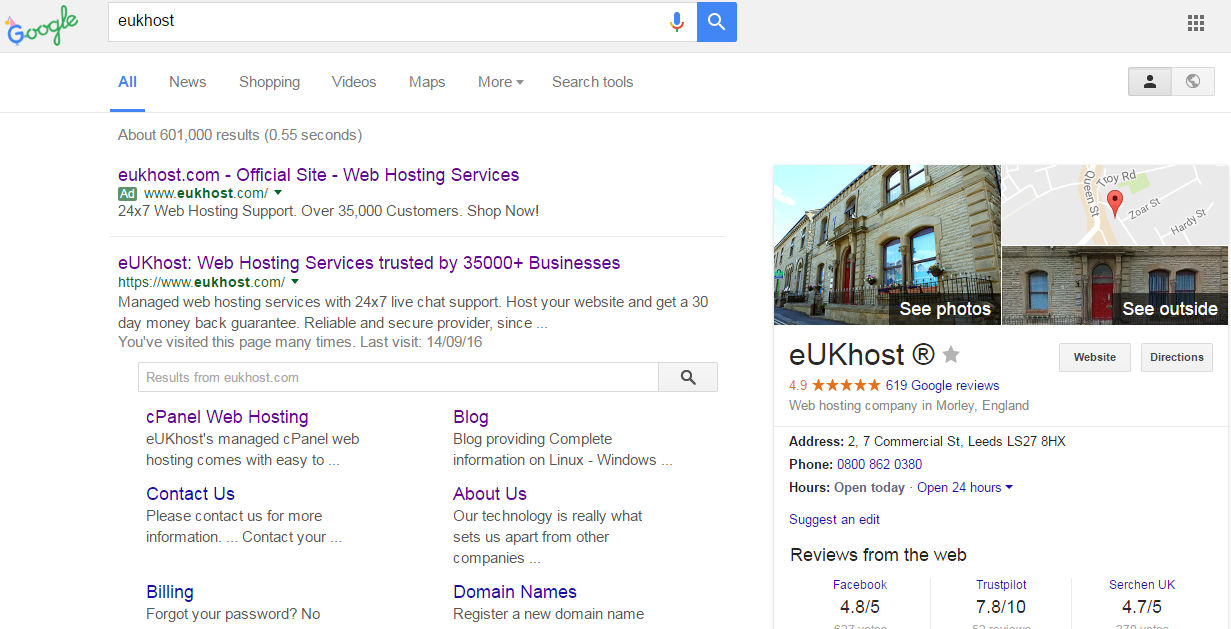Expand the ad URL dropdown arrow
1231x629 pixels.
278,193
